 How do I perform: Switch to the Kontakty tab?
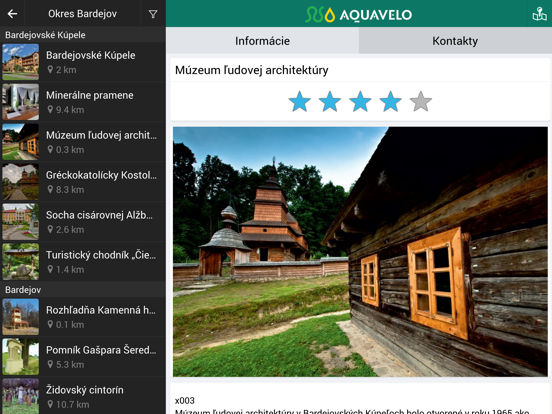455,40
